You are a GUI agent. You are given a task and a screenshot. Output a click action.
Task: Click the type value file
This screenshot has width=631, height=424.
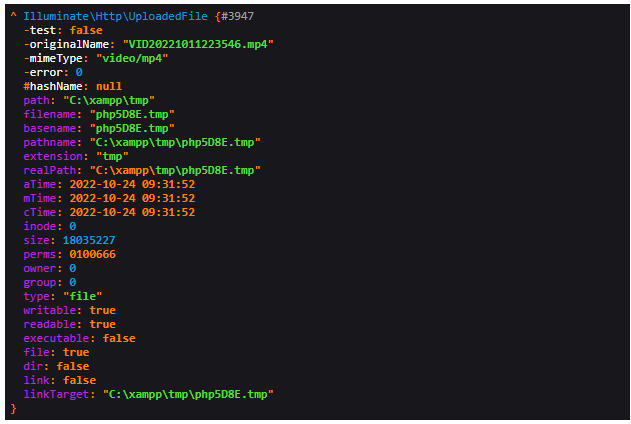(82, 296)
